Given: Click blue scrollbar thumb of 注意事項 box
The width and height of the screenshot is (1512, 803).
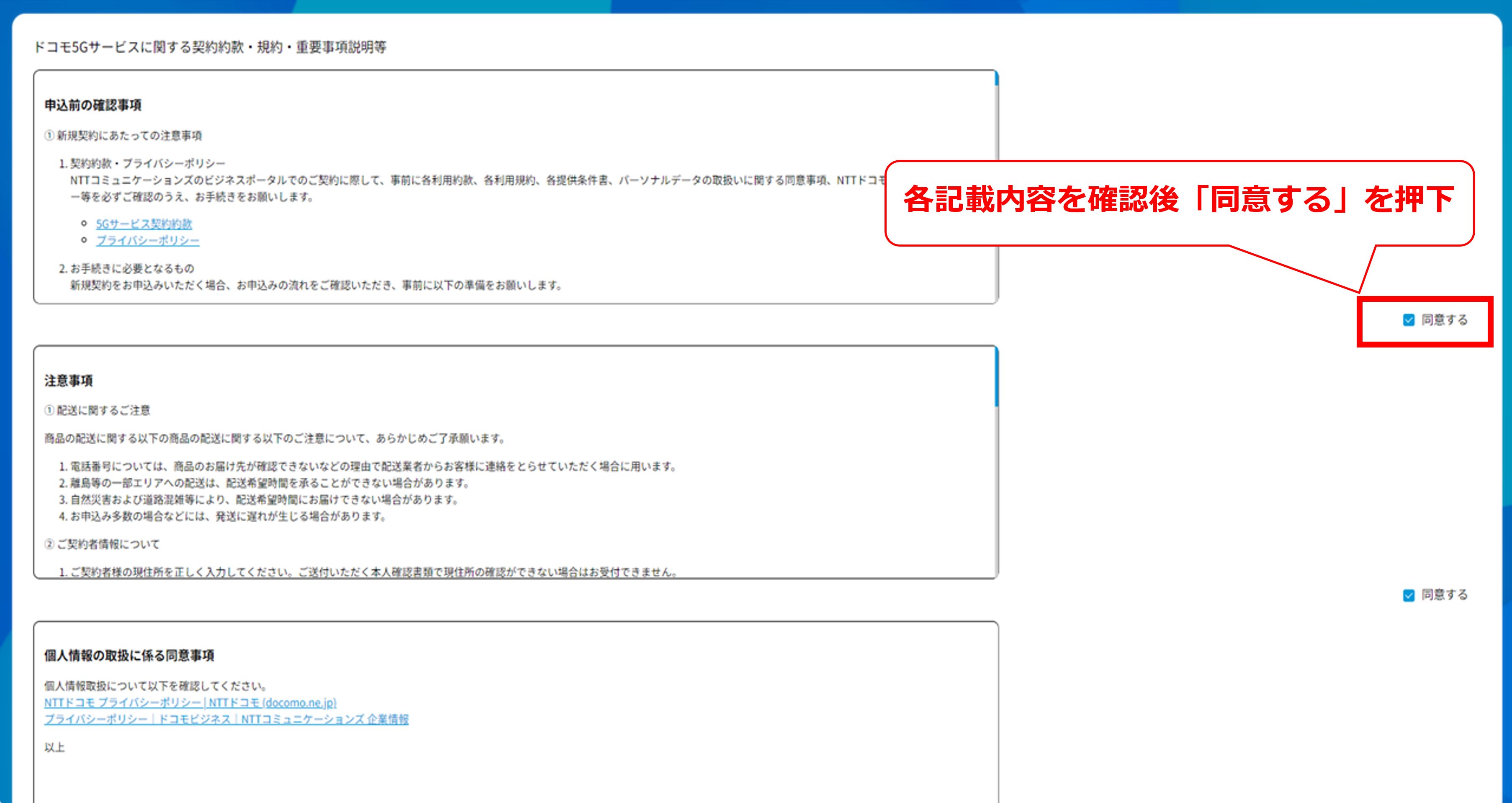Looking at the screenshot, I should (996, 377).
